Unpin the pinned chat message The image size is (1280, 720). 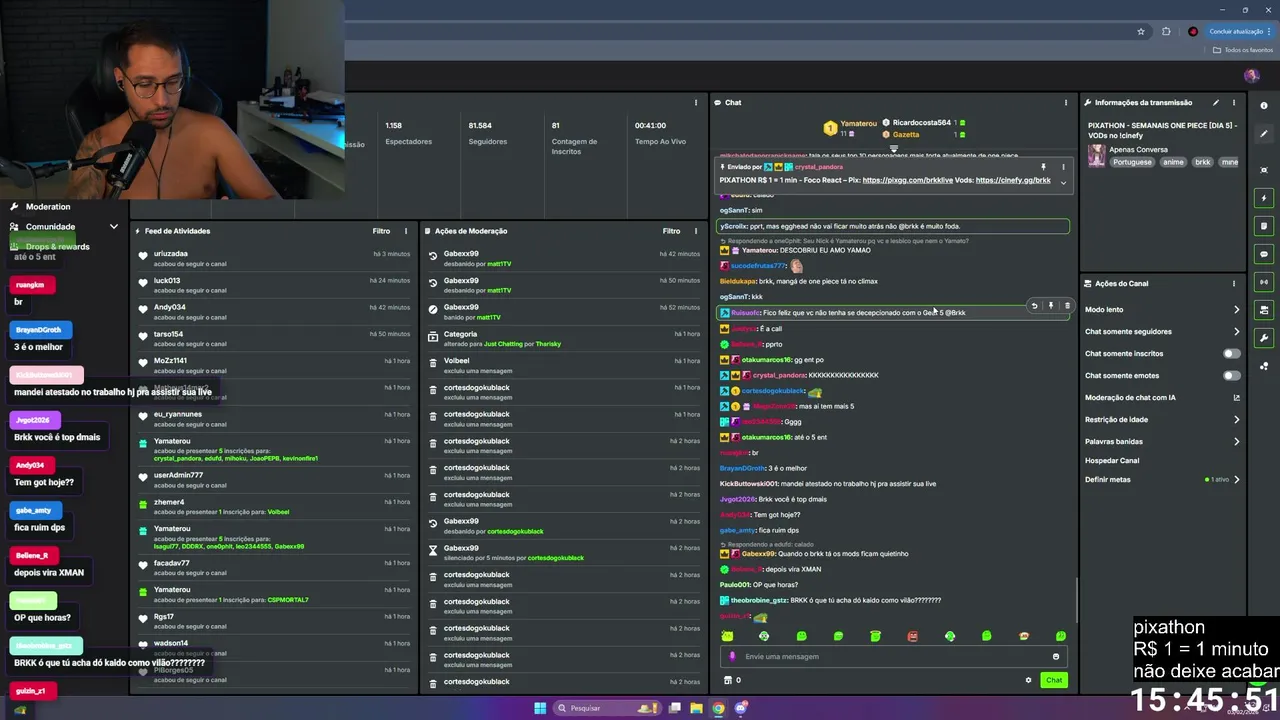coord(1043,167)
